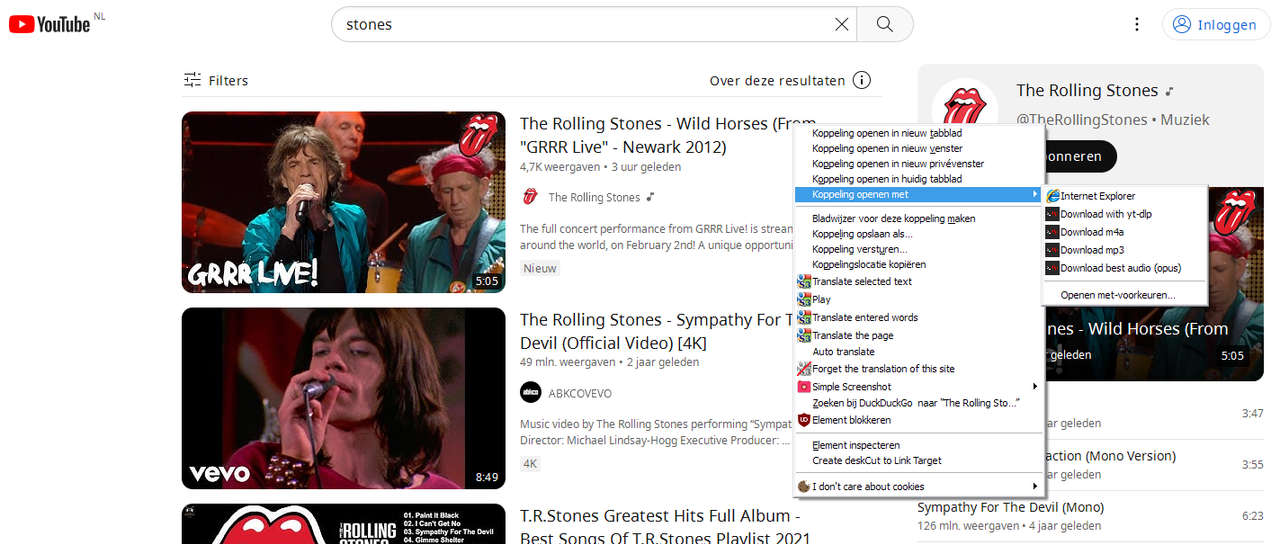Choose Bladwijzer voor deze koppeling maken
The height and width of the screenshot is (544, 1280).
pyautogui.click(x=918, y=218)
